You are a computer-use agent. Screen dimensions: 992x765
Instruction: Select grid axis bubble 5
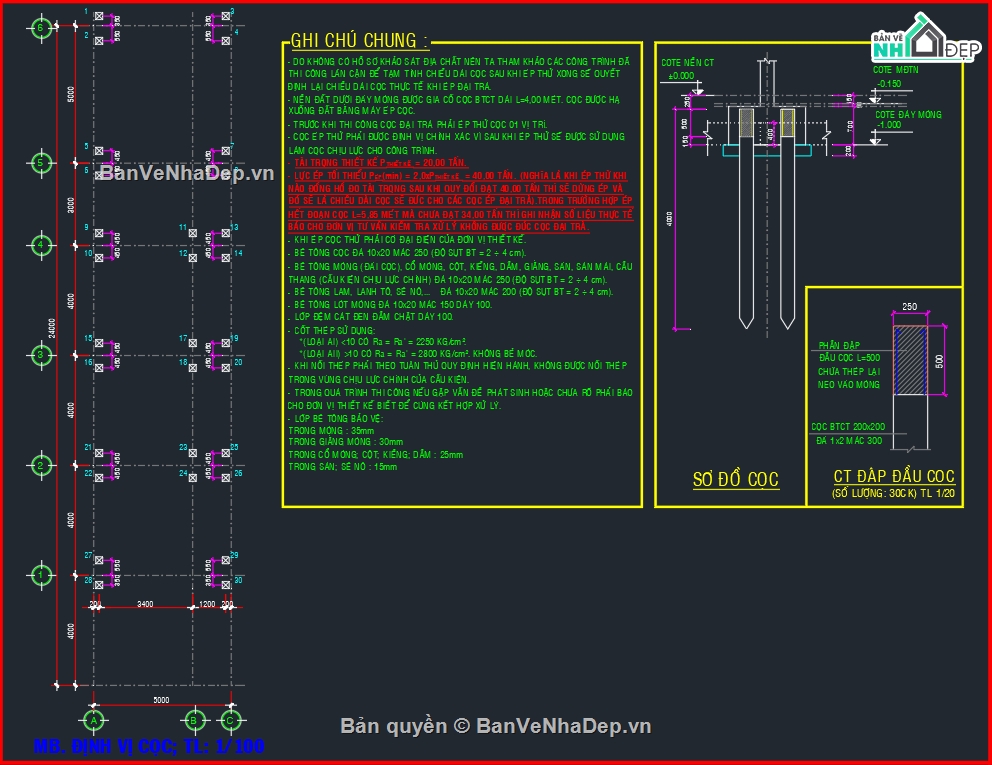[41, 163]
